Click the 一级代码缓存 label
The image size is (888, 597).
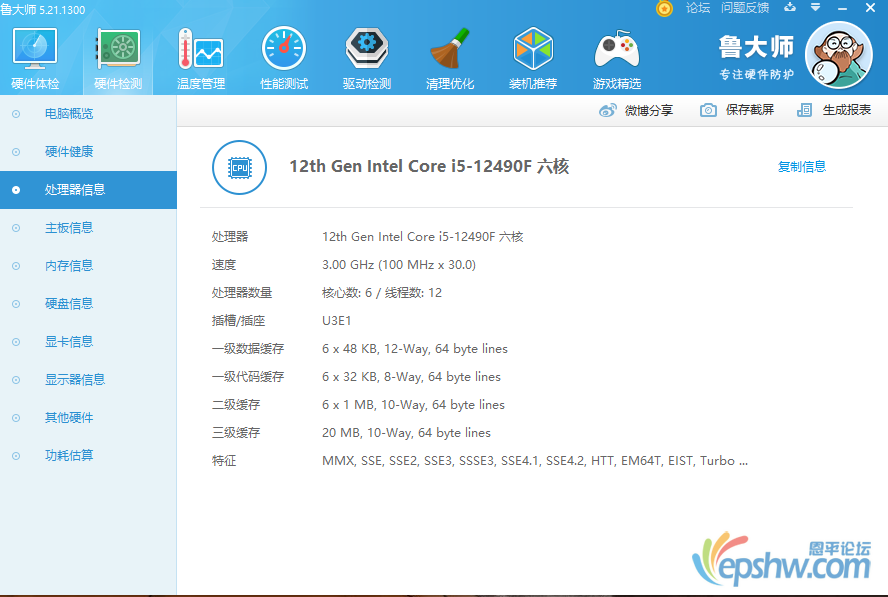pos(248,377)
